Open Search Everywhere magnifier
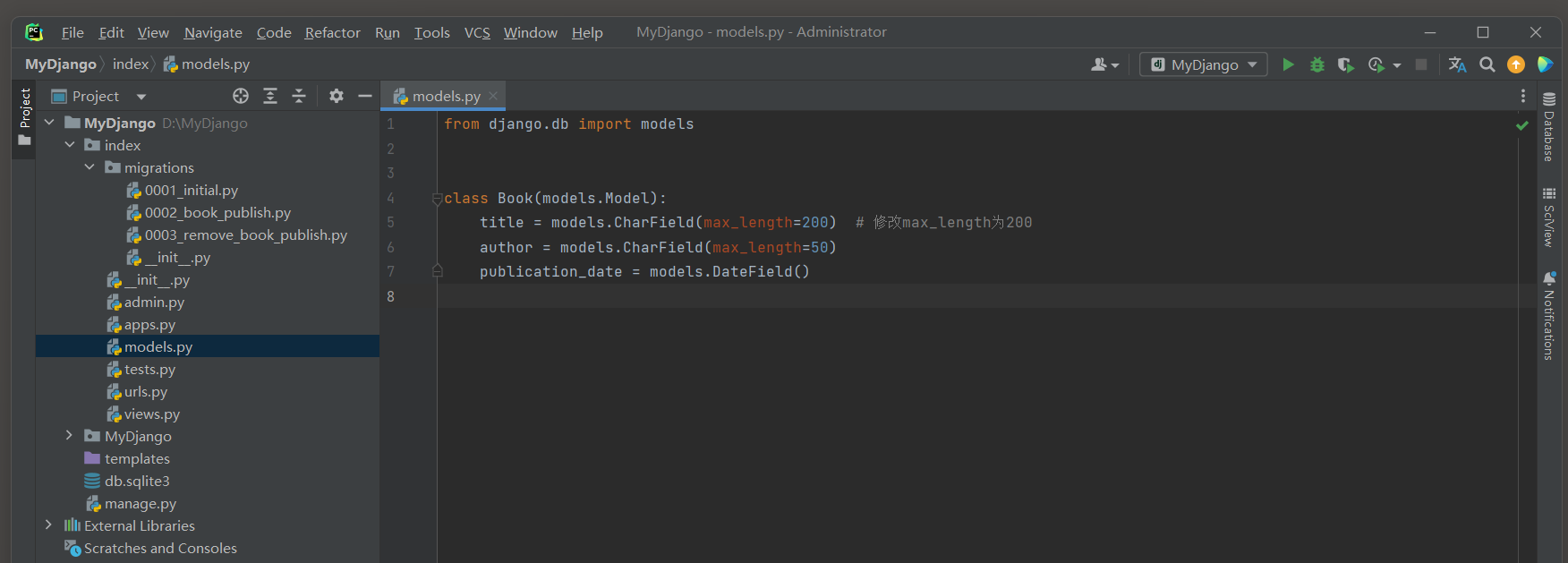Viewport: 1568px width, 563px height. (1487, 64)
